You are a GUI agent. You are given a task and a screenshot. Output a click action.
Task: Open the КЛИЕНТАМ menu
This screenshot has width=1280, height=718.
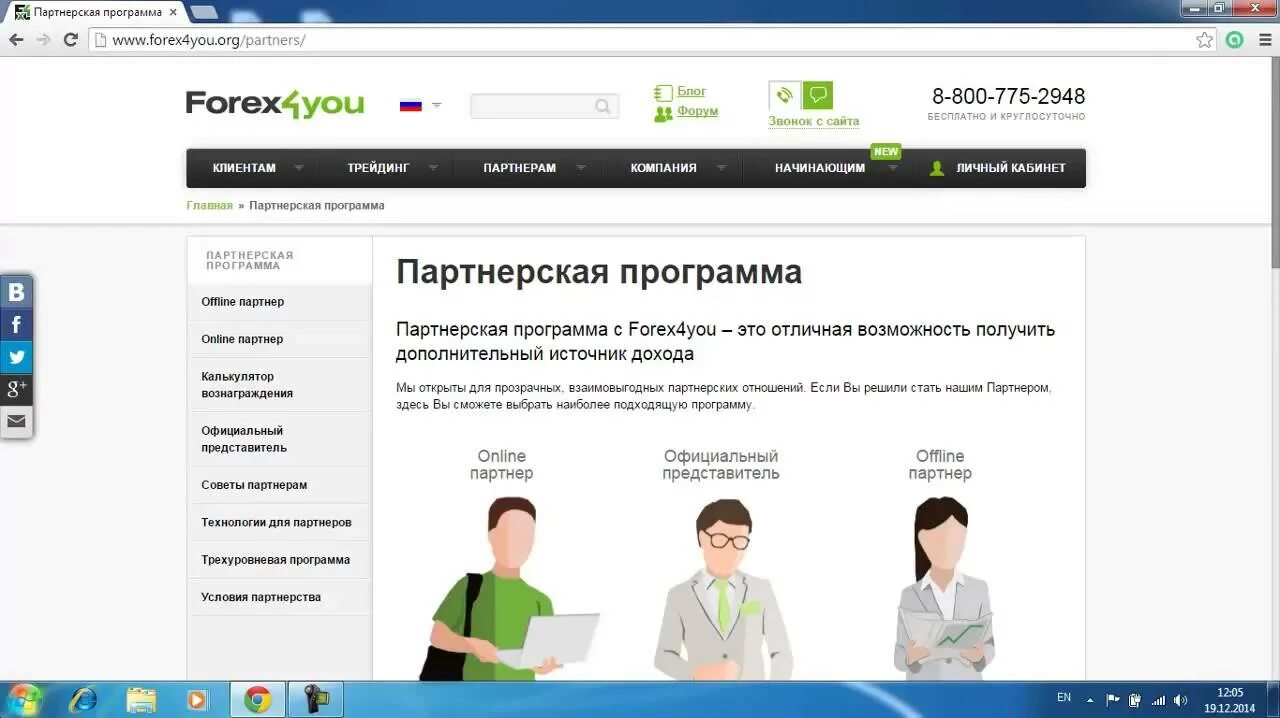[244, 168]
